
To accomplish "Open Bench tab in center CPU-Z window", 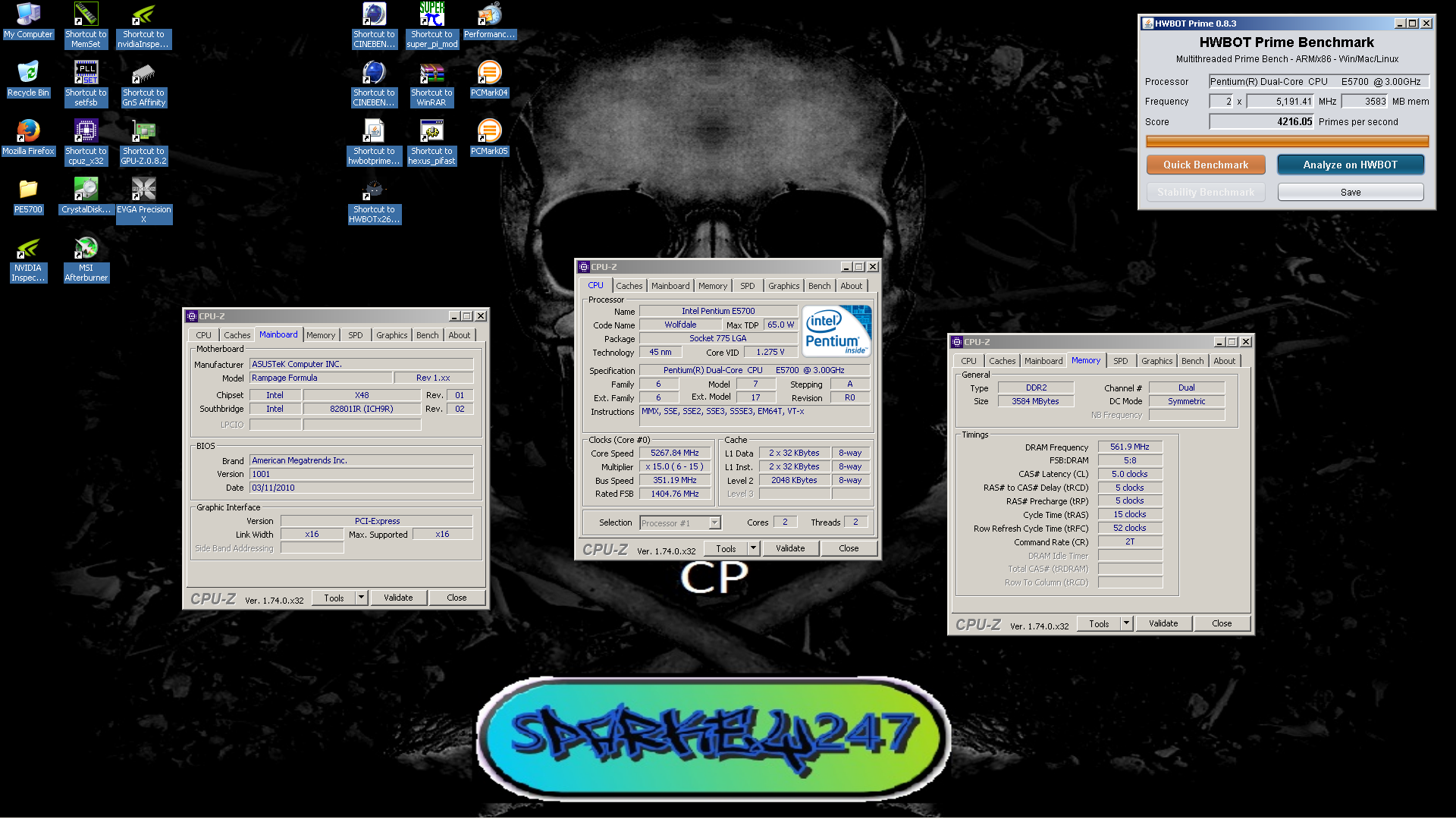I will point(819,286).
